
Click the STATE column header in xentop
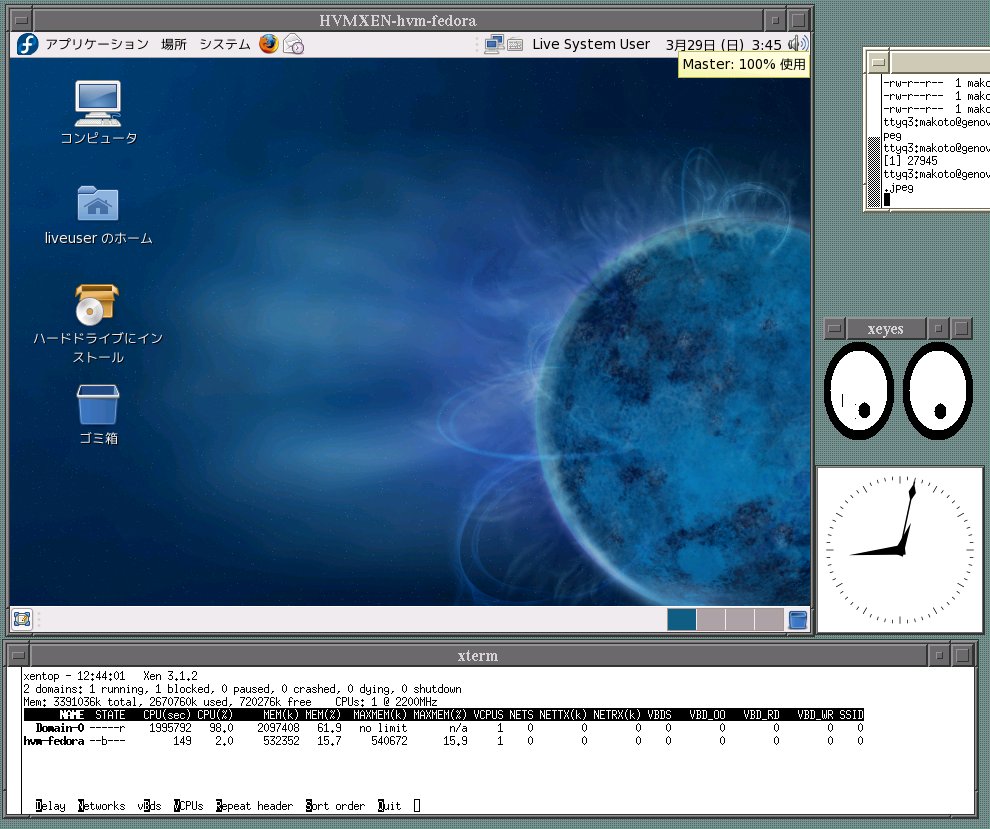coord(110,715)
